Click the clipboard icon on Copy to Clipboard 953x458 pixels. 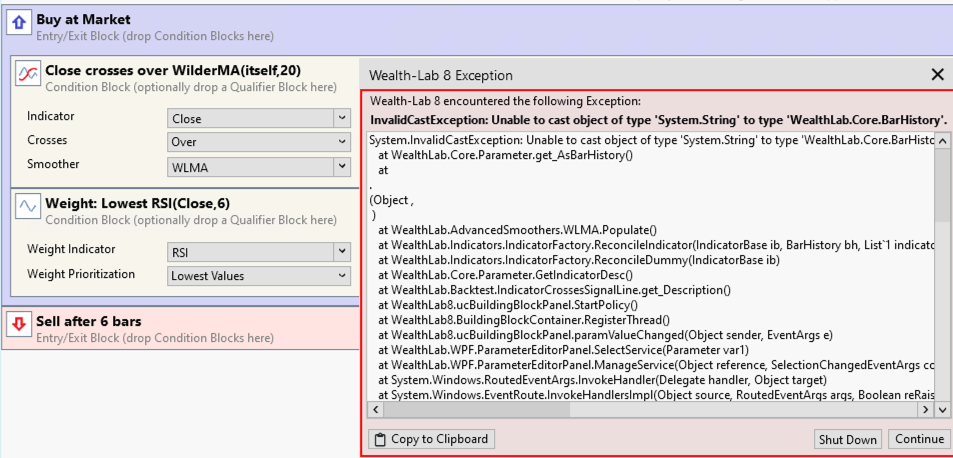click(380, 439)
